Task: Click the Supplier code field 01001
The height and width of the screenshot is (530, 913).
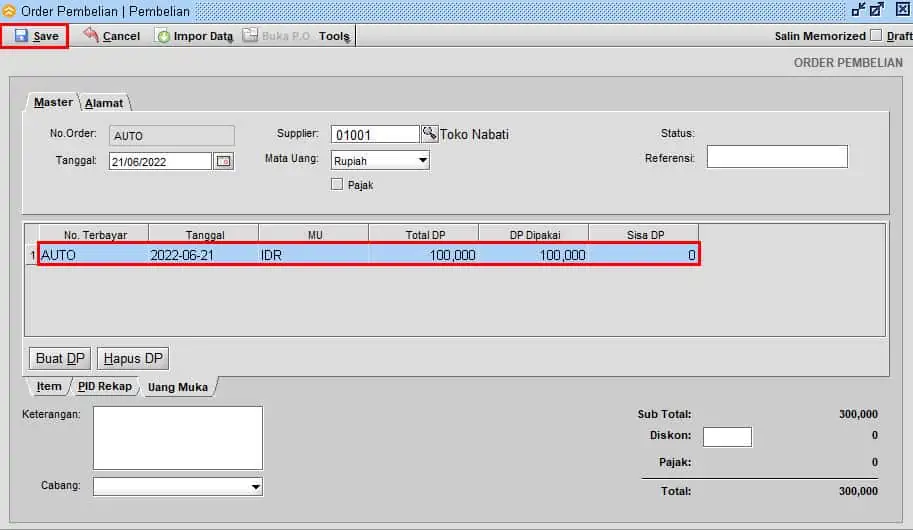Action: point(374,135)
